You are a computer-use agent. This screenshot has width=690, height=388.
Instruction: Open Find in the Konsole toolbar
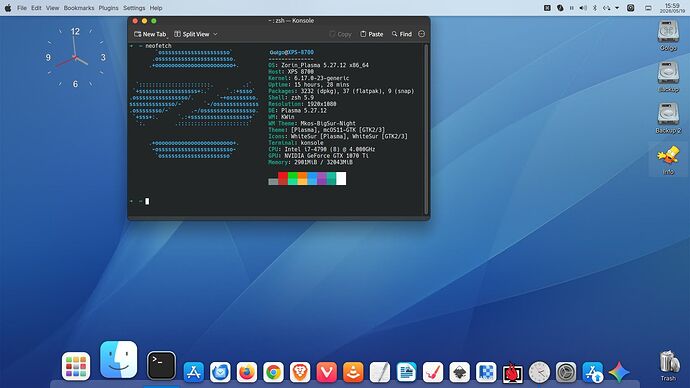[x=401, y=34]
